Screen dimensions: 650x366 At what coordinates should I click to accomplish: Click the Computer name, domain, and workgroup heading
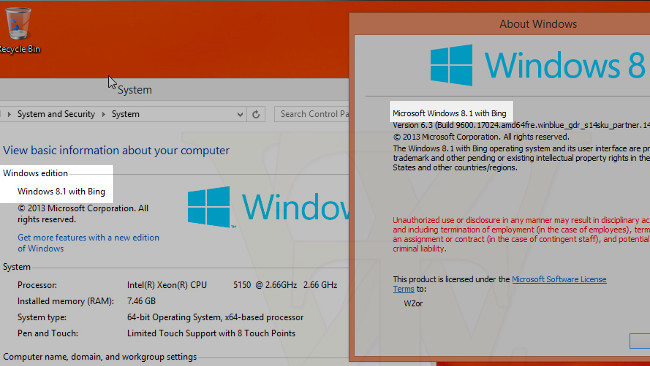click(100, 357)
